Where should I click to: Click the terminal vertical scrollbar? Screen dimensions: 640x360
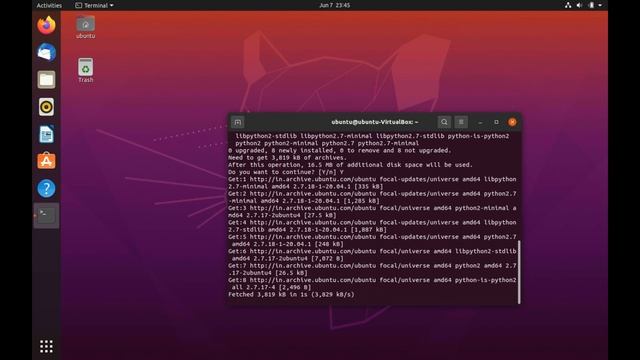tap(519, 272)
